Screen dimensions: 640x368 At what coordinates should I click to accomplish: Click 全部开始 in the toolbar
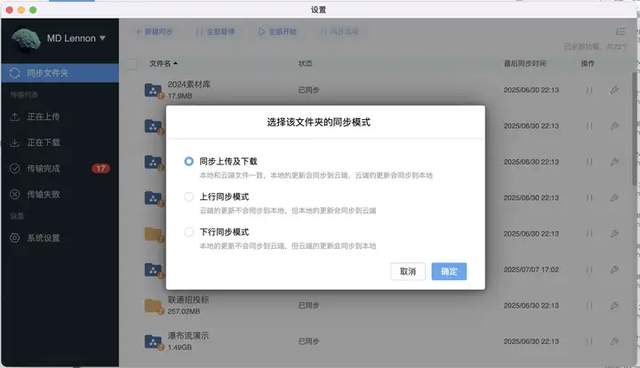coord(277,31)
